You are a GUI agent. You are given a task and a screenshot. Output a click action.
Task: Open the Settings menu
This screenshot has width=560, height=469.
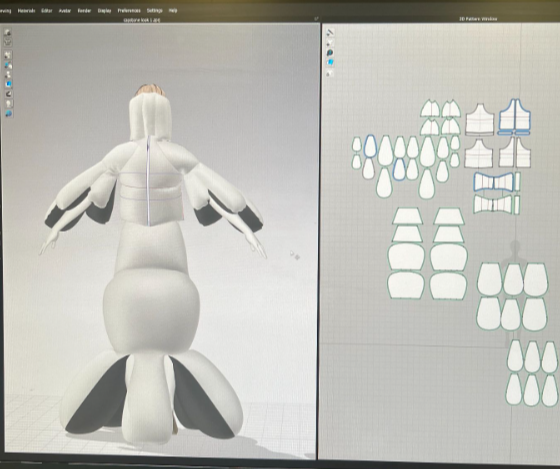point(154,11)
